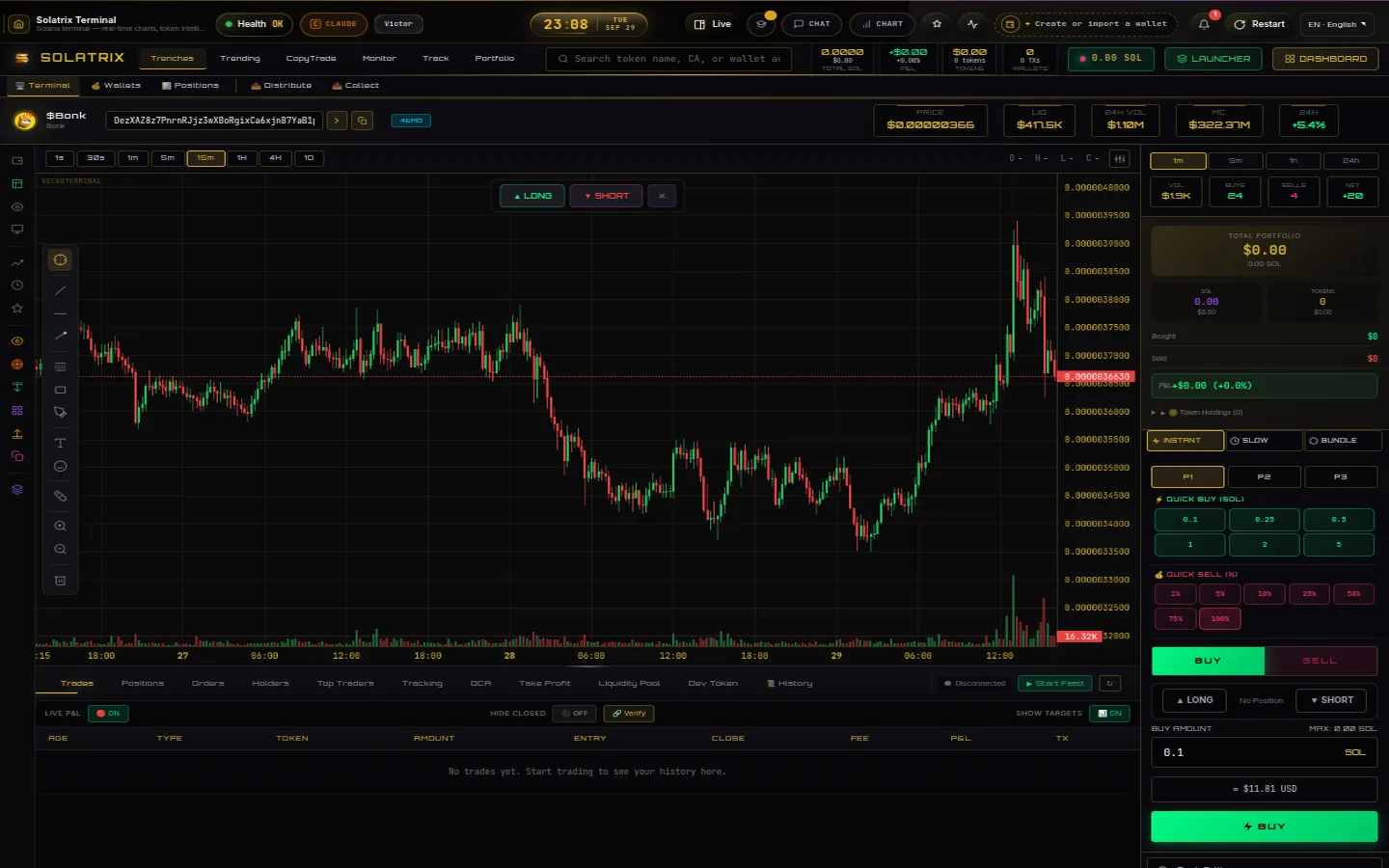
Task: Click the Start Feed button
Action: [1054, 684]
